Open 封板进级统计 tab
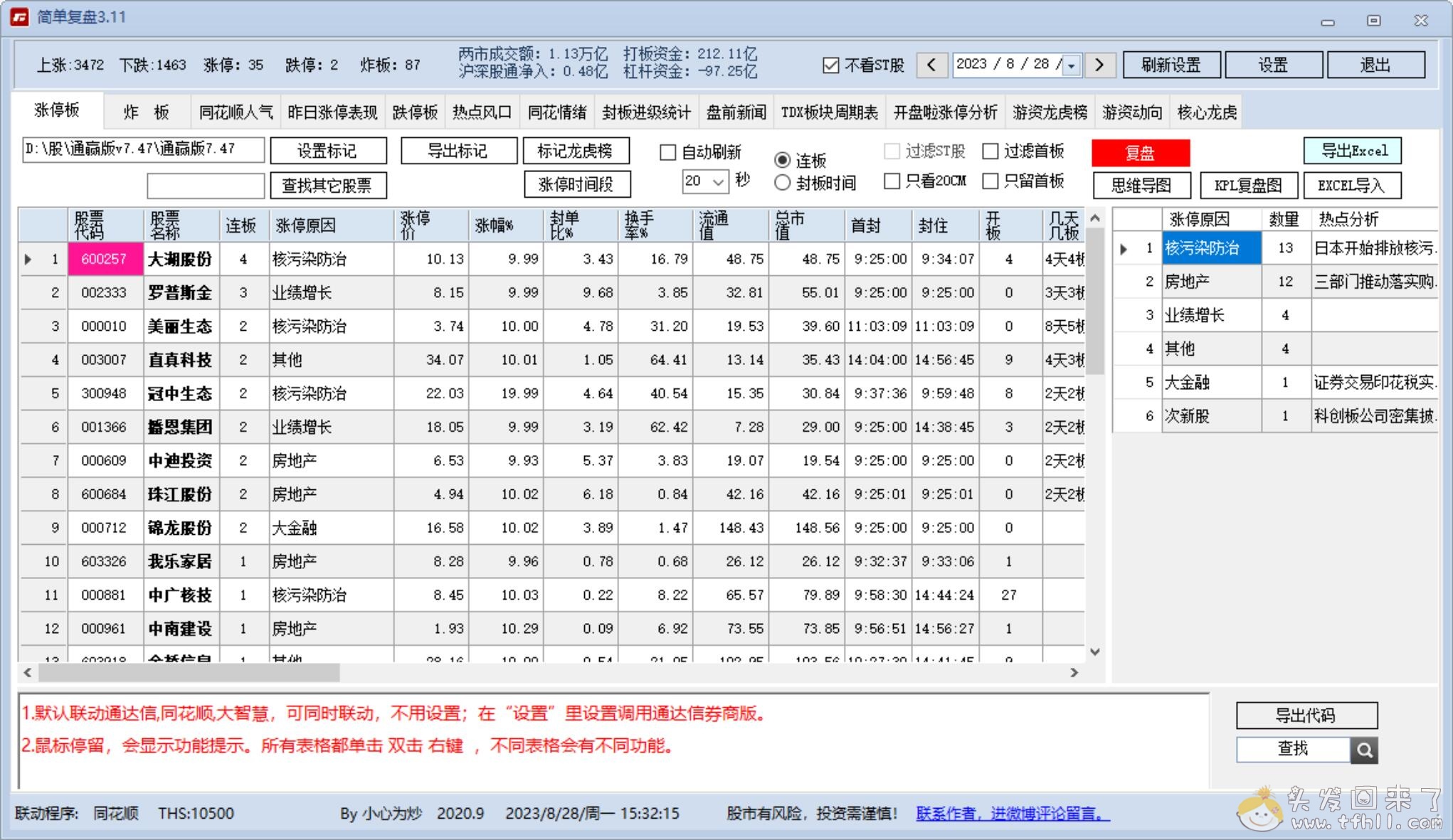The image size is (1453, 840). point(646,112)
